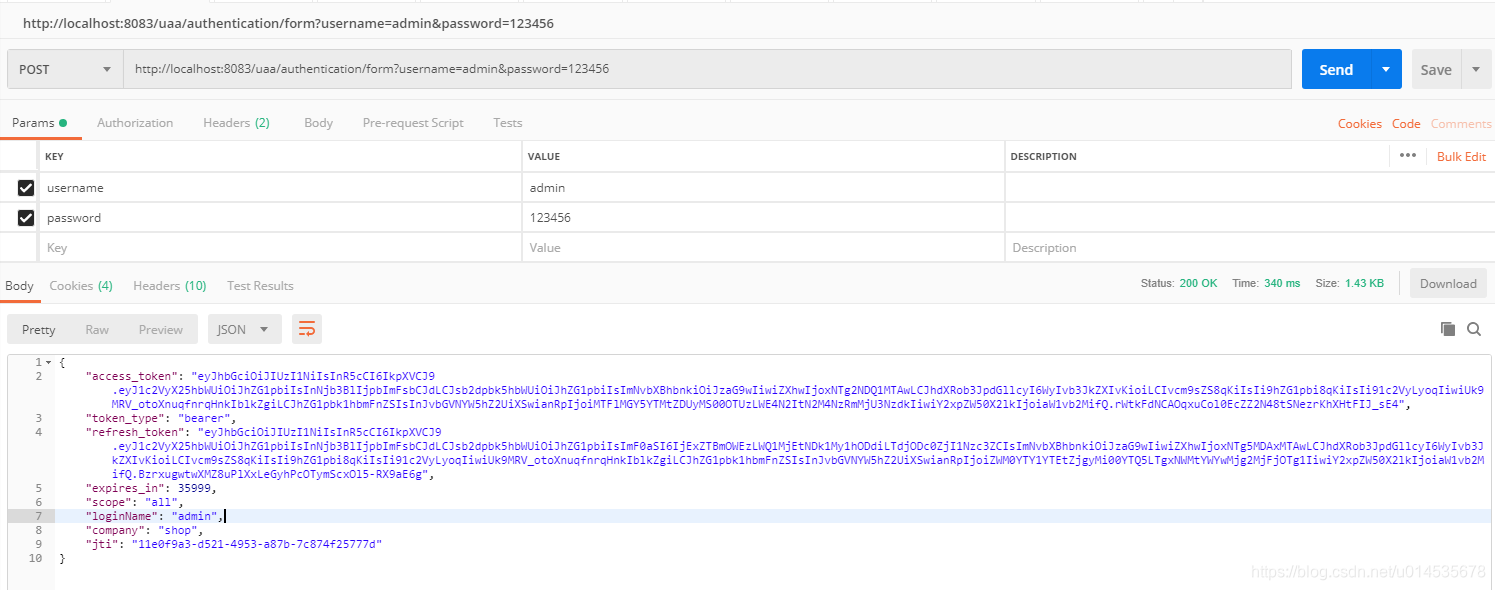Image resolution: width=1495 pixels, height=590 pixels.
Task: Open the Headers (2) request tab
Action: [x=236, y=122]
